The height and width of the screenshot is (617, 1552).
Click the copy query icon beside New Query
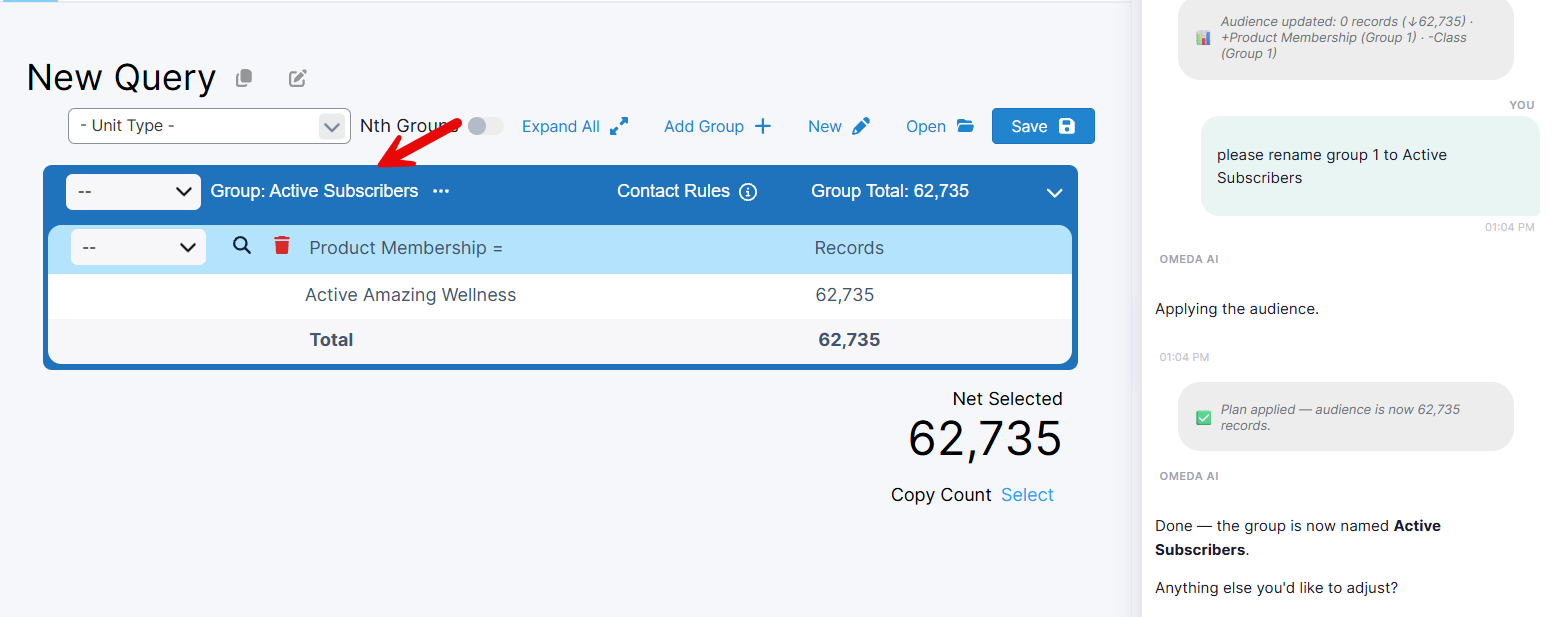point(244,78)
